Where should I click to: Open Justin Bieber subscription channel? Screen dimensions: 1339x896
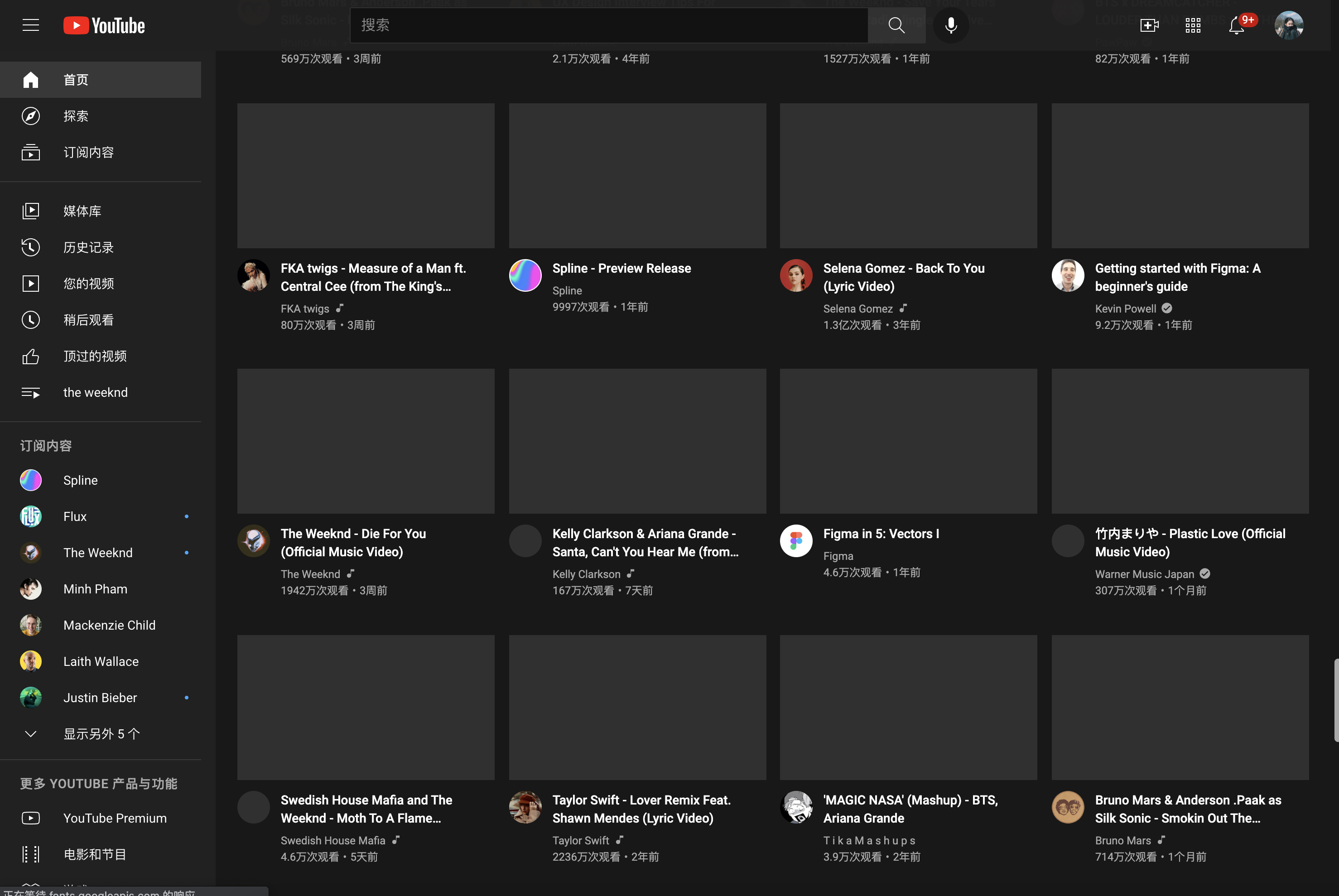[x=100, y=698]
